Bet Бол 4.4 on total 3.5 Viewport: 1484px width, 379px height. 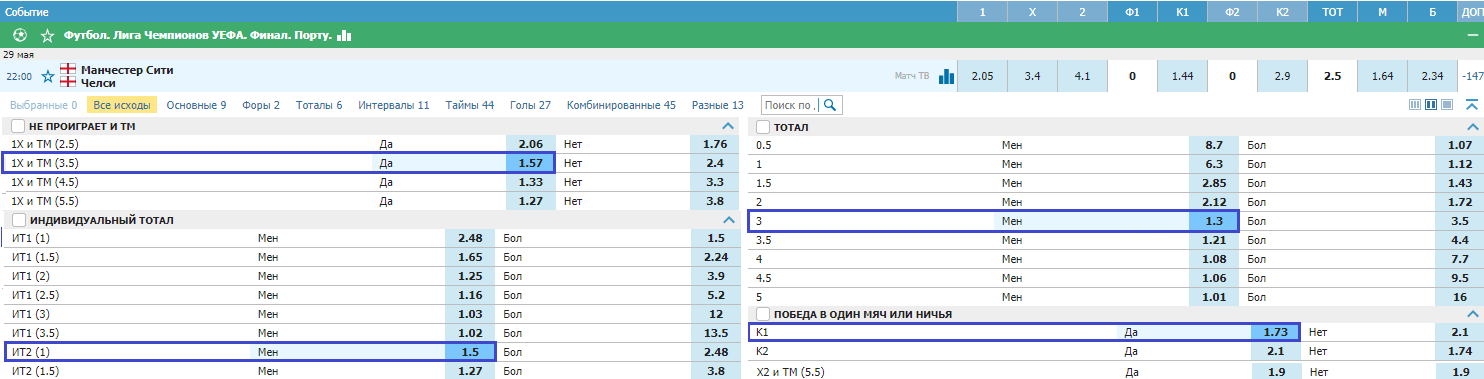click(1459, 240)
